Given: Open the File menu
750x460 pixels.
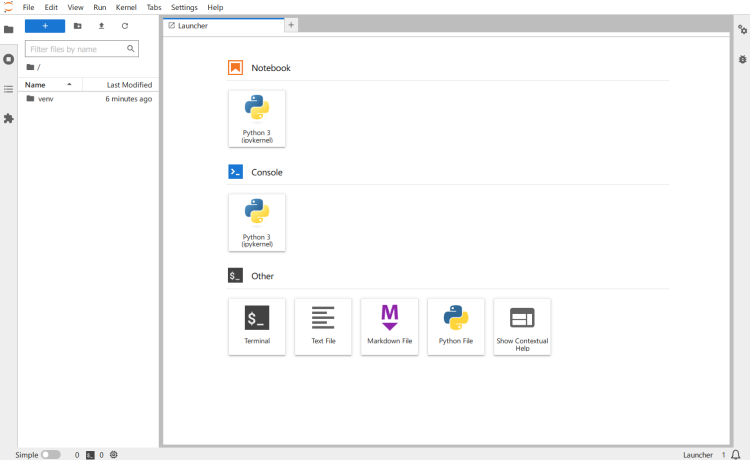Looking at the screenshot, I should (28, 7).
